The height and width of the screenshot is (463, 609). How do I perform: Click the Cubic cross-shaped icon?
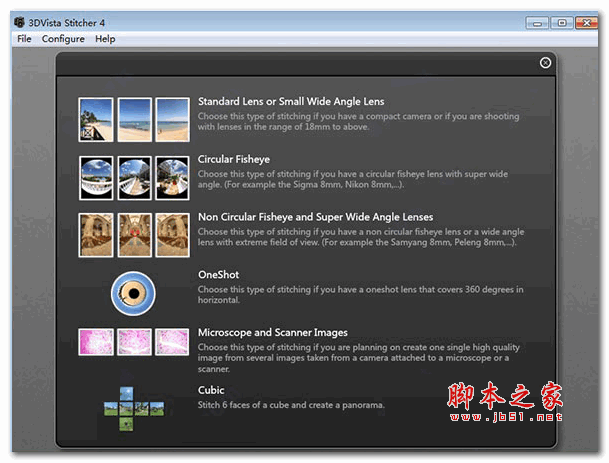(x=134, y=409)
